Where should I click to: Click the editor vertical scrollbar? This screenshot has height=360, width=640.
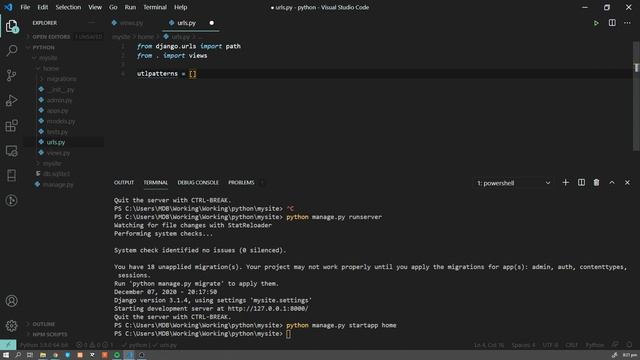coord(636,96)
